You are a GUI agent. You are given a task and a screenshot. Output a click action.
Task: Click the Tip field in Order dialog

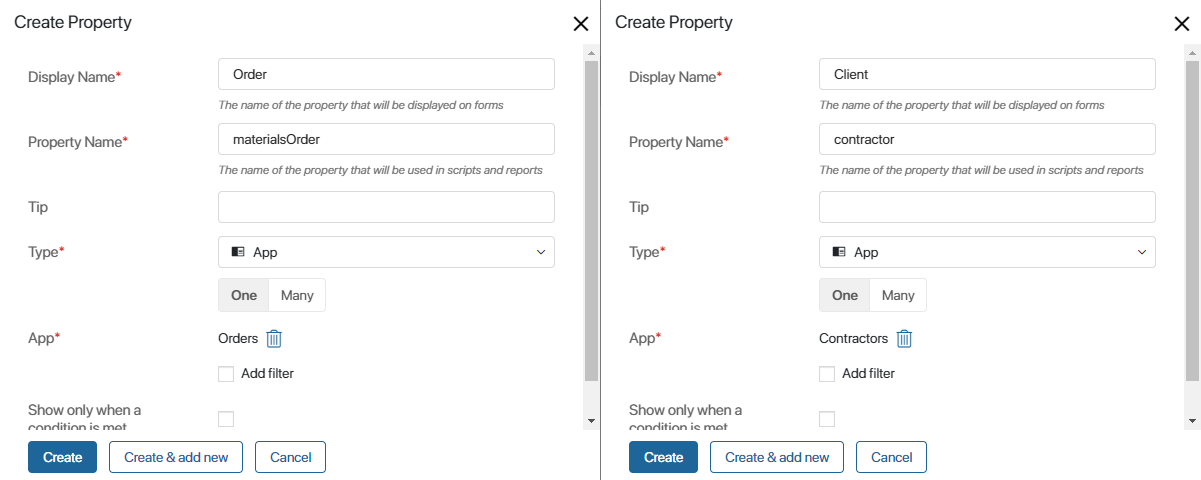tap(386, 207)
